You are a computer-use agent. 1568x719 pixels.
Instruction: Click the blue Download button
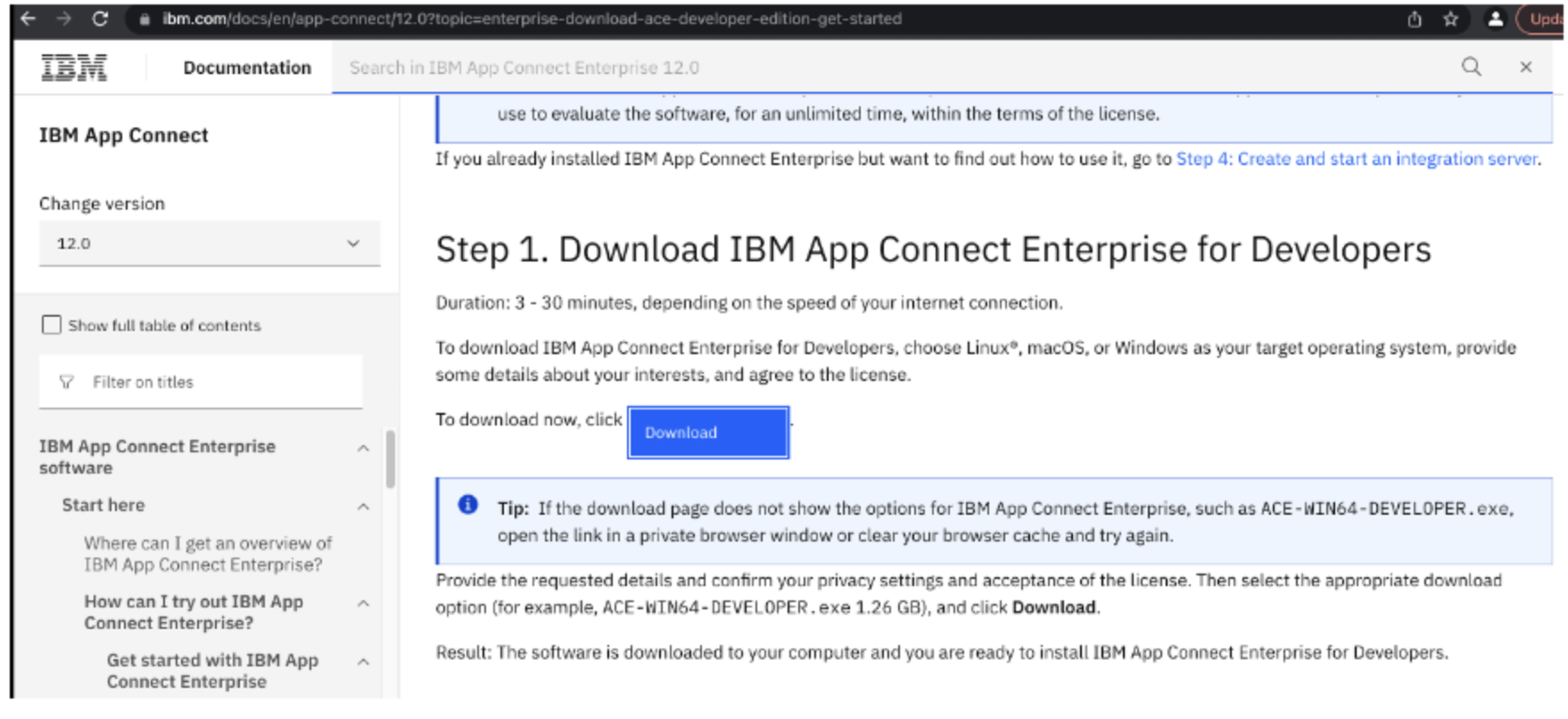708,433
